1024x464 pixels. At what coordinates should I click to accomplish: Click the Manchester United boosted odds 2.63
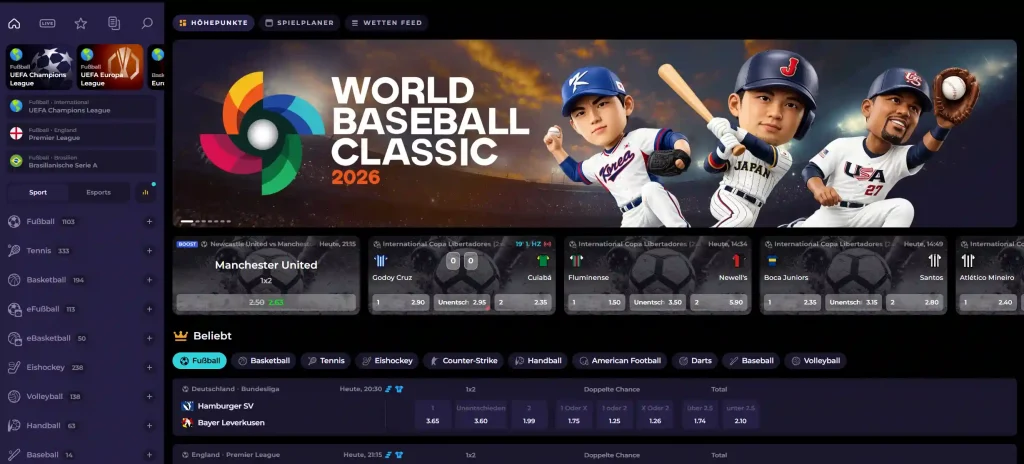[x=266, y=303]
